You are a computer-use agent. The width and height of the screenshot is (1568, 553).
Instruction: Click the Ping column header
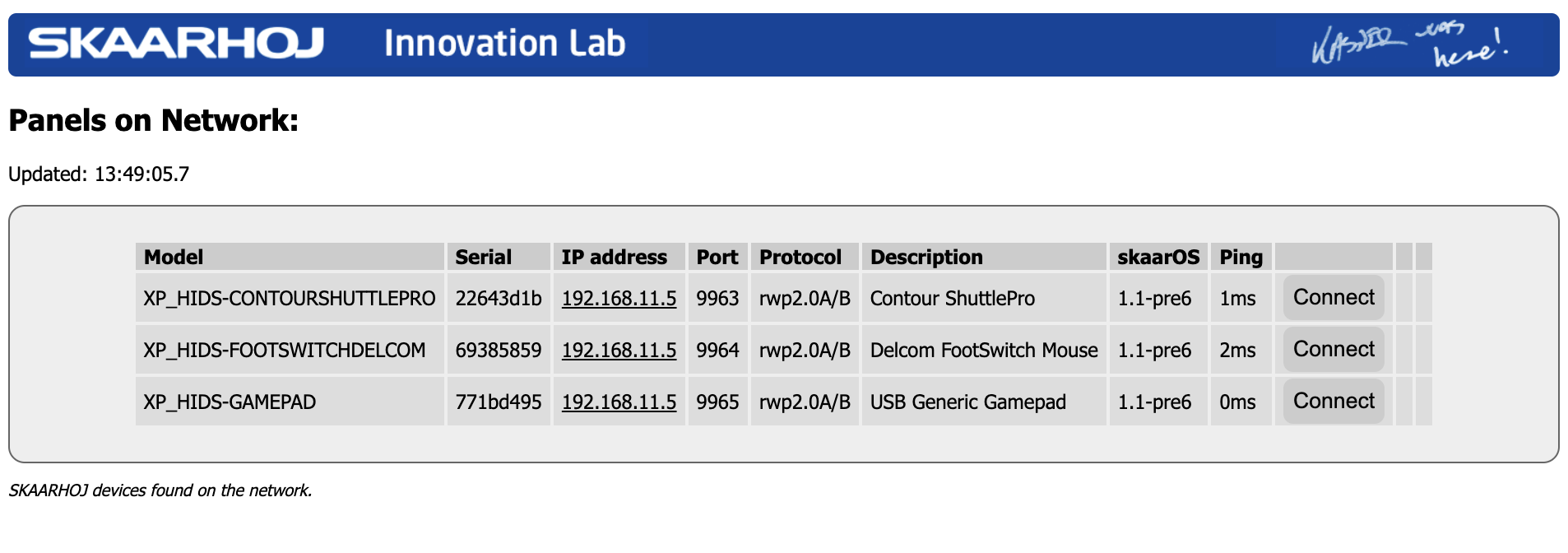(x=1241, y=257)
